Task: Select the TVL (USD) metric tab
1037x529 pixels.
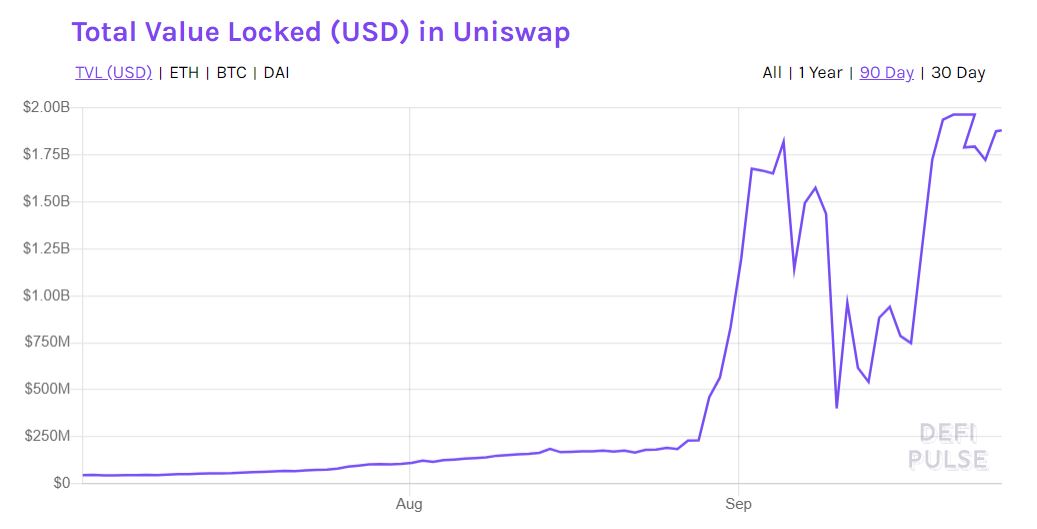Action: point(113,73)
